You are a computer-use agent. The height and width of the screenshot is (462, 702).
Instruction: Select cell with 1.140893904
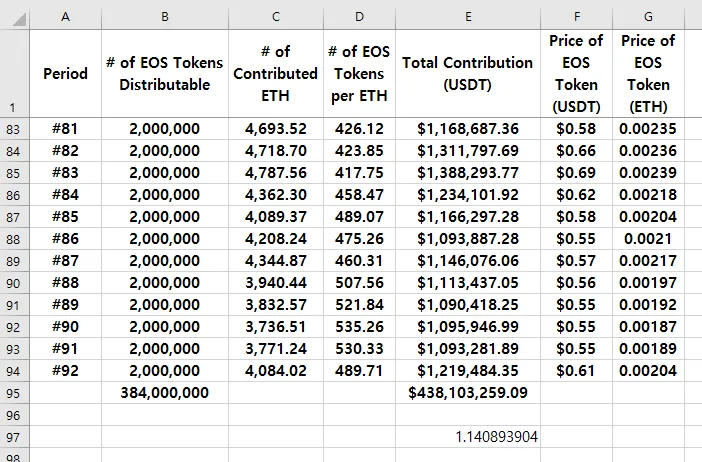pyautogui.click(x=468, y=437)
